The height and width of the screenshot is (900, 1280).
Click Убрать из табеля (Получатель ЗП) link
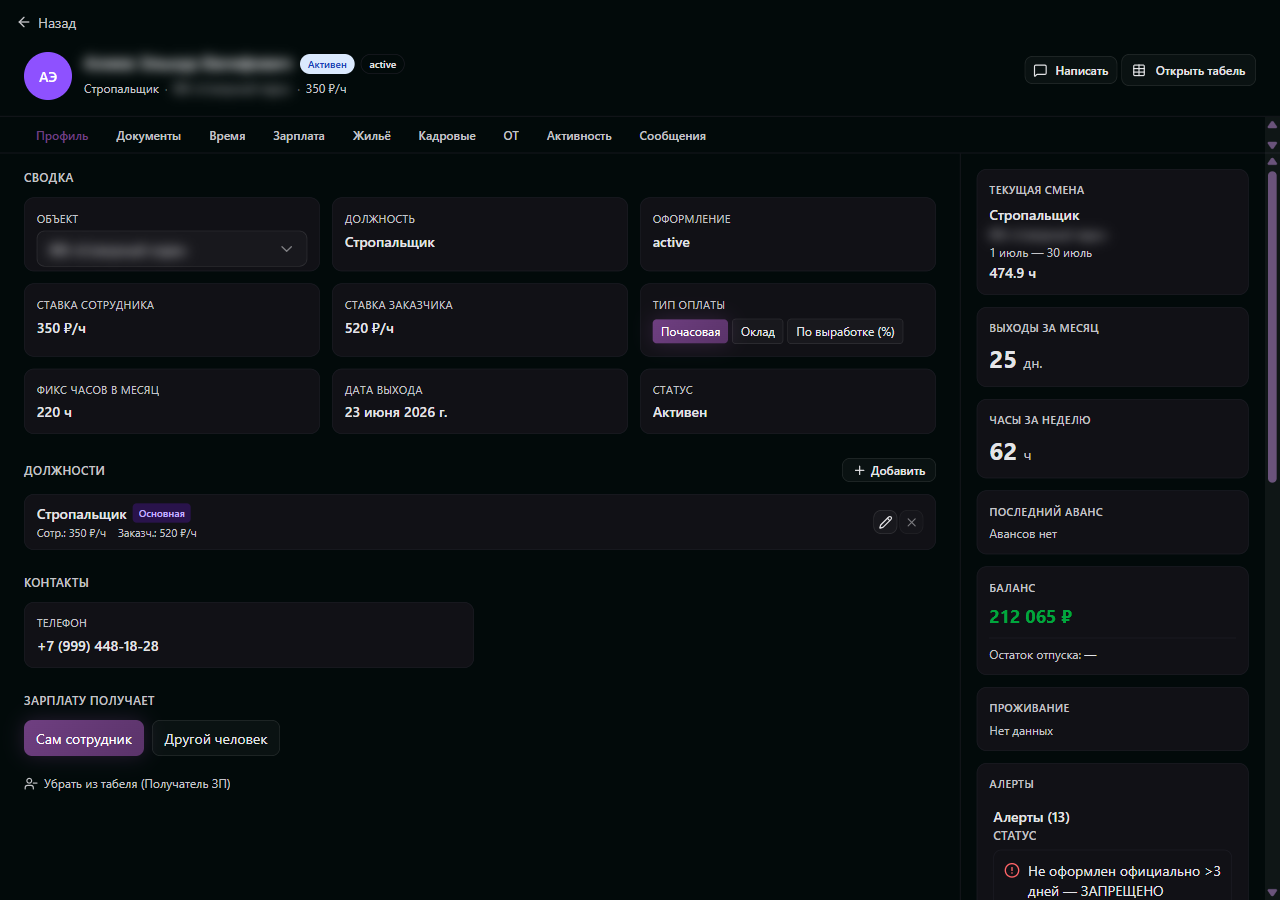click(137, 784)
